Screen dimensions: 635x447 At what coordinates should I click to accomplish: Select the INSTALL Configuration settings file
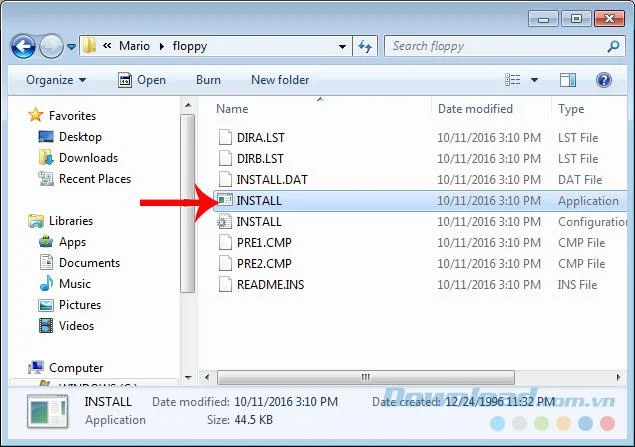[420, 222]
